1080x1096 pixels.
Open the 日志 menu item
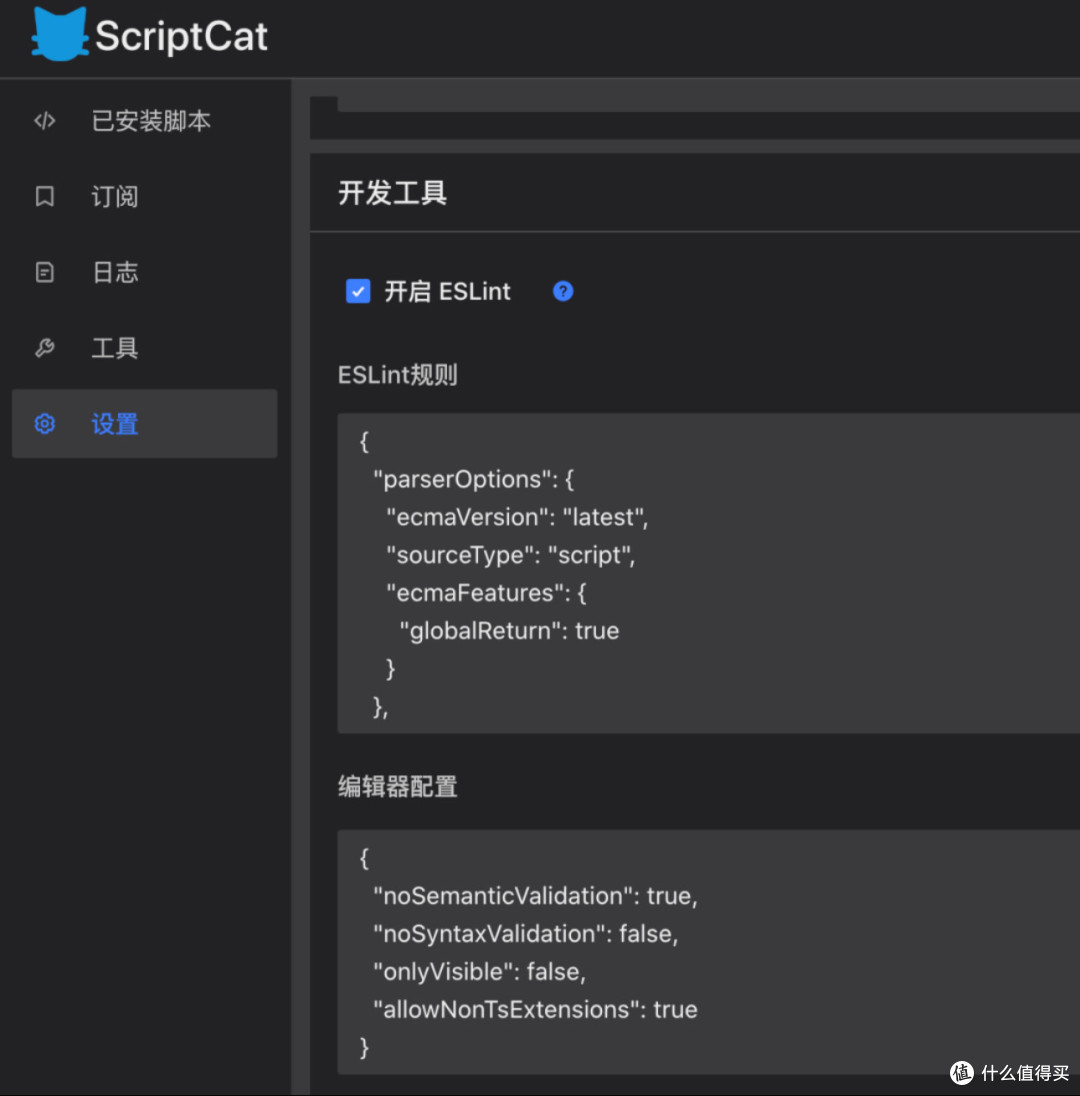145,272
